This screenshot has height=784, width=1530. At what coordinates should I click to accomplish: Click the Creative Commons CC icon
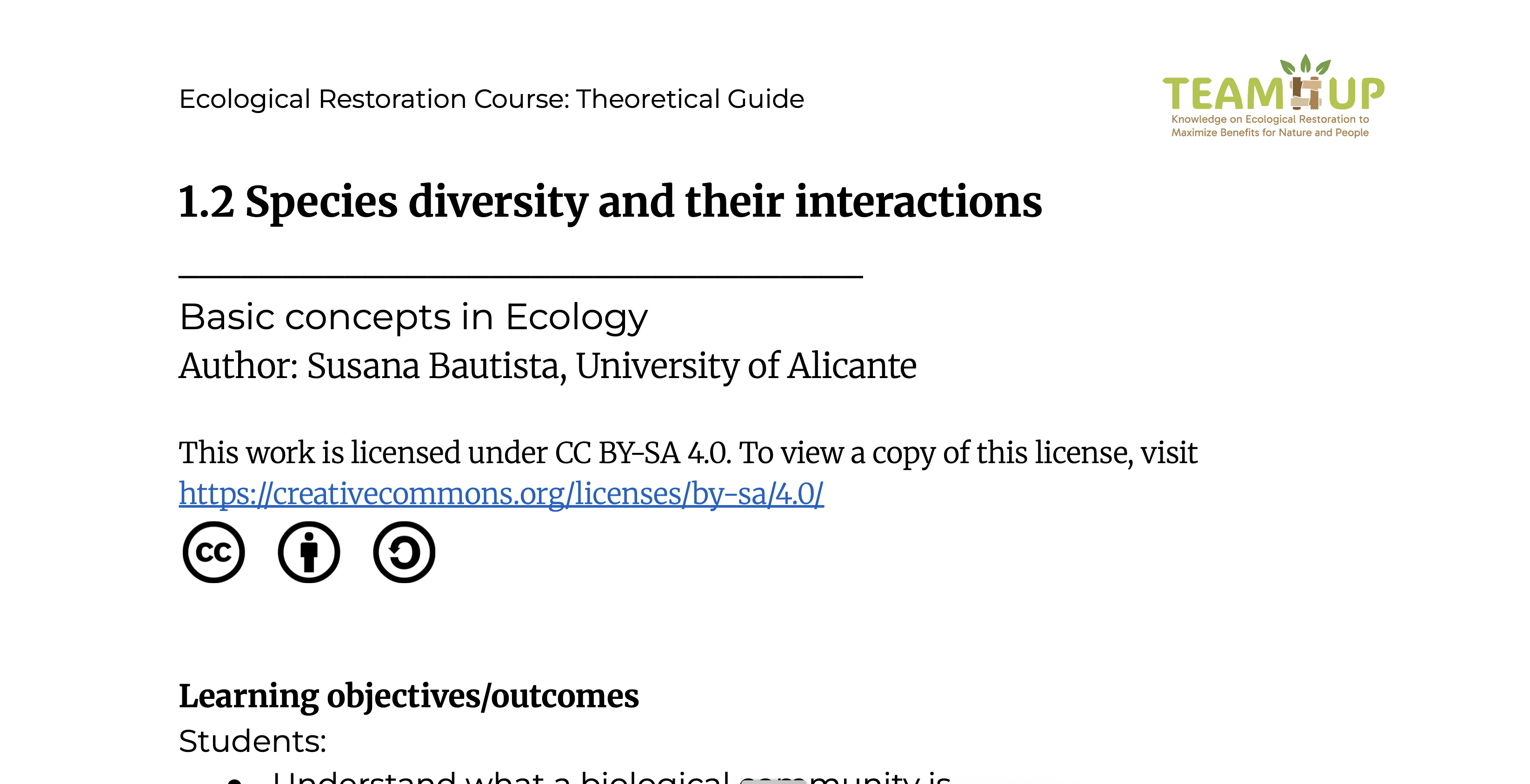214,552
